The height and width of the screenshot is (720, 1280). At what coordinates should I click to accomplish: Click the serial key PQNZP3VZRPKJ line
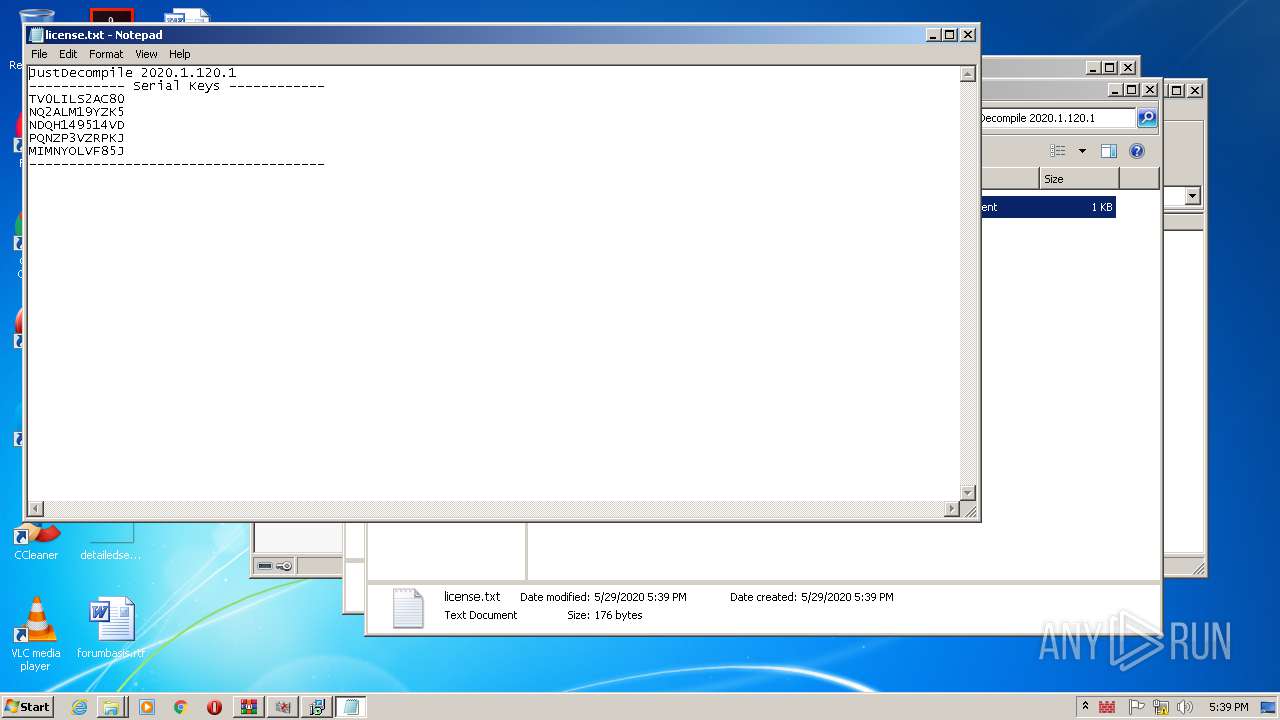[x=77, y=138]
